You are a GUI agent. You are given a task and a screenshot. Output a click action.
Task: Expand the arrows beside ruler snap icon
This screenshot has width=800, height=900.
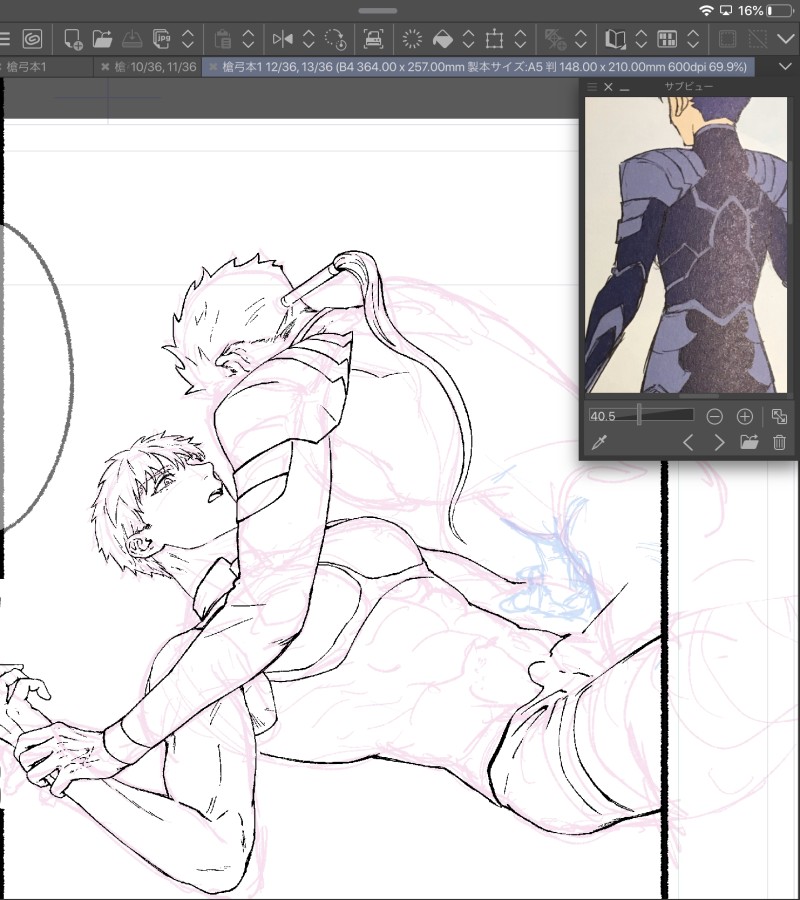(580, 39)
